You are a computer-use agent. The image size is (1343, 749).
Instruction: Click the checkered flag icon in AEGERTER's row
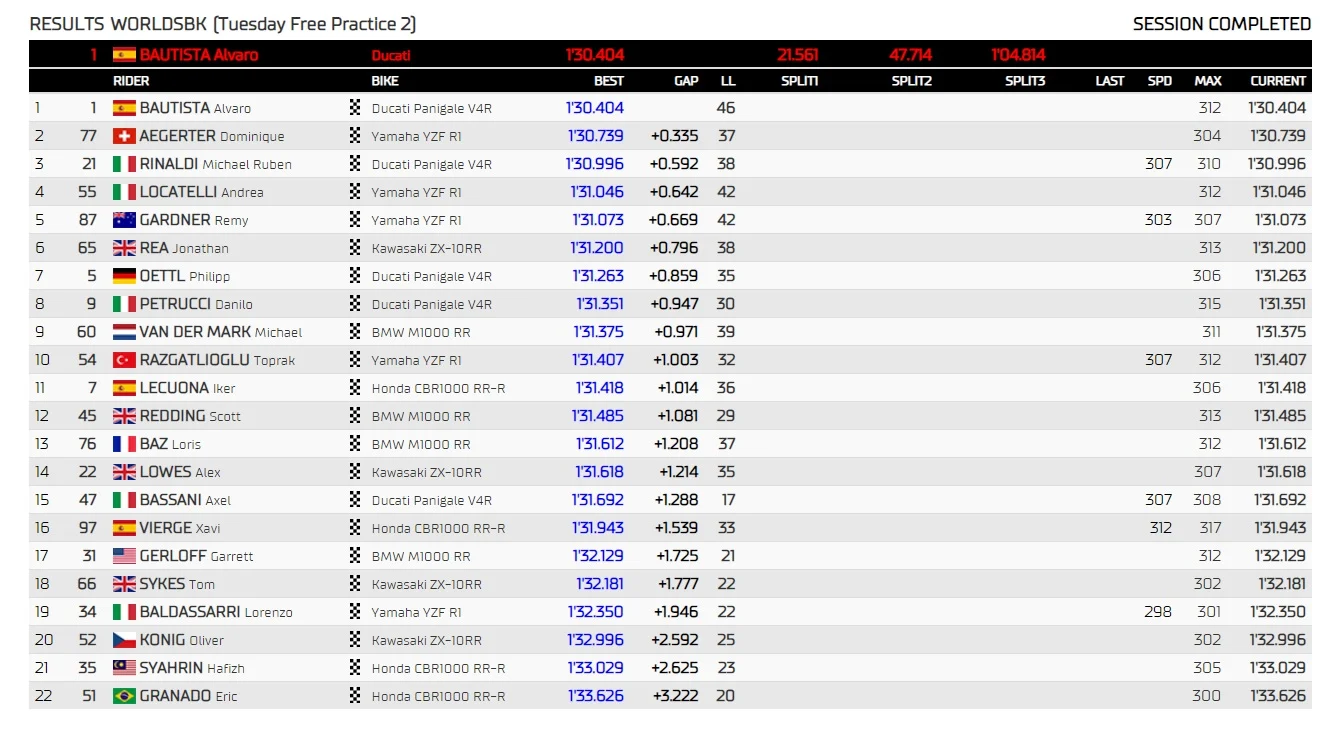354,136
